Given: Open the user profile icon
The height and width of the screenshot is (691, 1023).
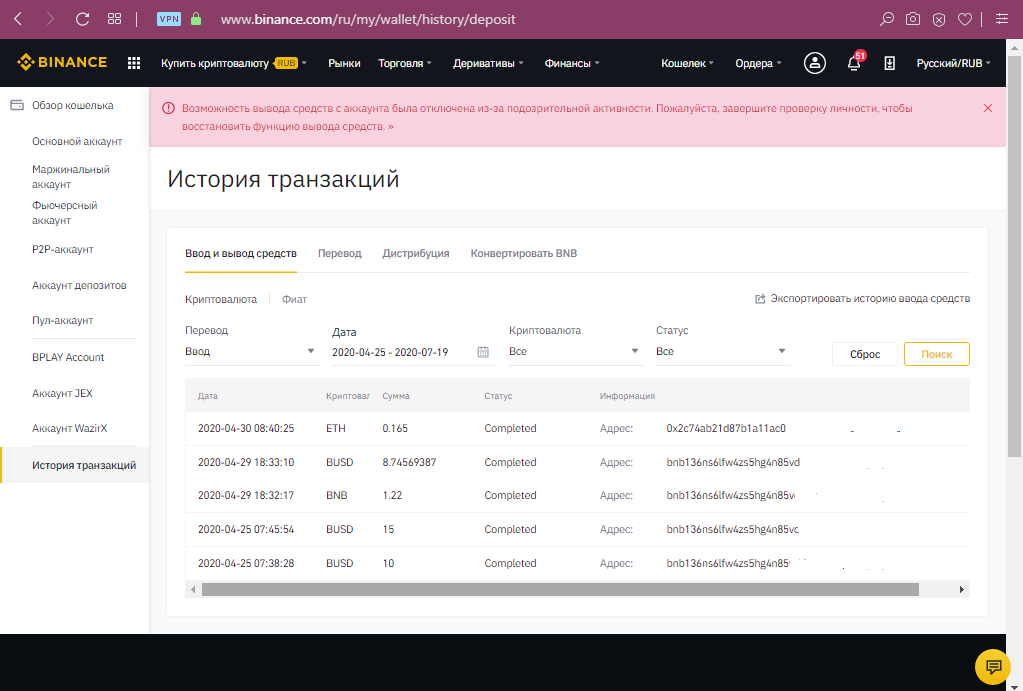Looking at the screenshot, I should (814, 63).
